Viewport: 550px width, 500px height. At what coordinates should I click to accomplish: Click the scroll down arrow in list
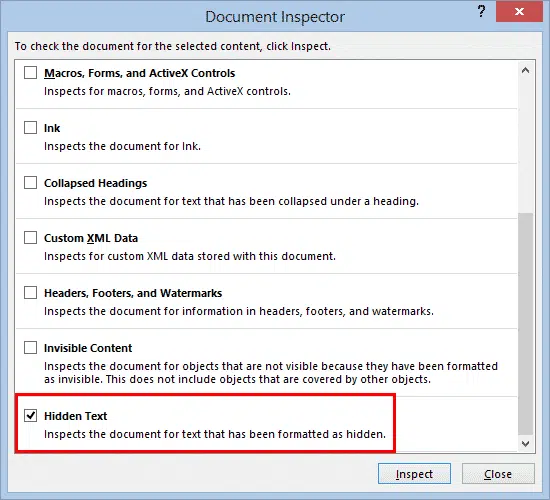[x=525, y=444]
